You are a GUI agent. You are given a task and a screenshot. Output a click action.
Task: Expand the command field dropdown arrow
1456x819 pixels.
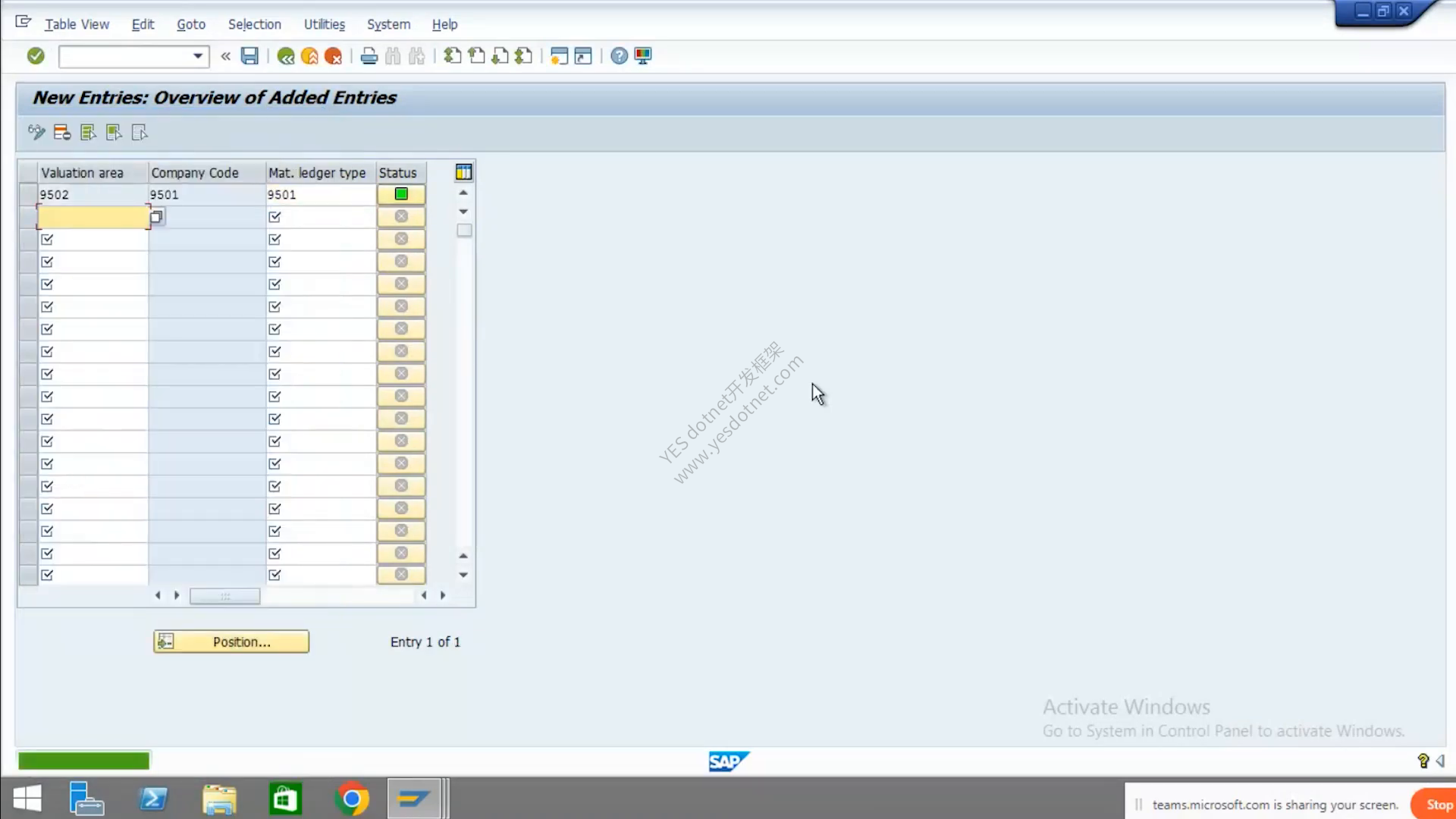[x=197, y=56]
